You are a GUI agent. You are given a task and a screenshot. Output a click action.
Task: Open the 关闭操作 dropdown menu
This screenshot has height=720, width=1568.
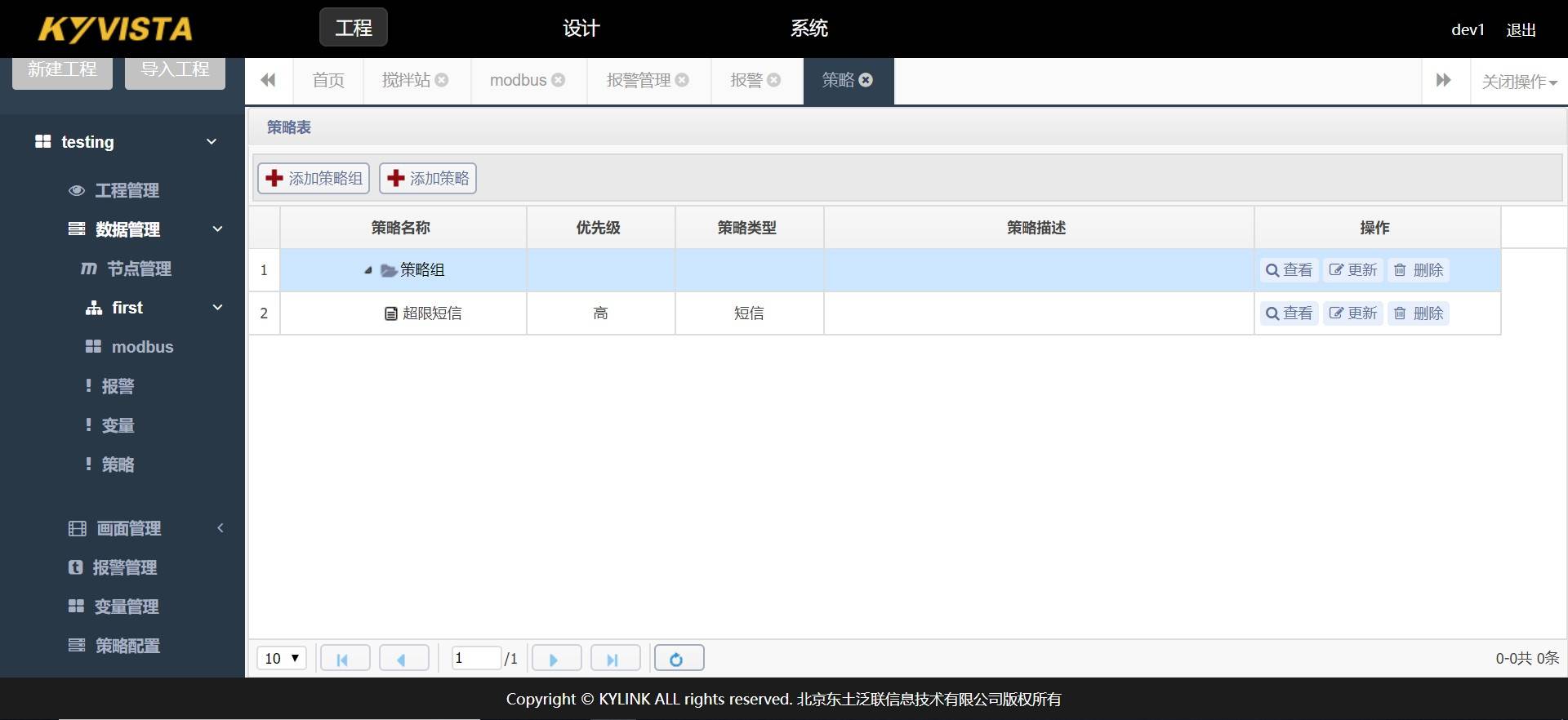click(x=1519, y=82)
